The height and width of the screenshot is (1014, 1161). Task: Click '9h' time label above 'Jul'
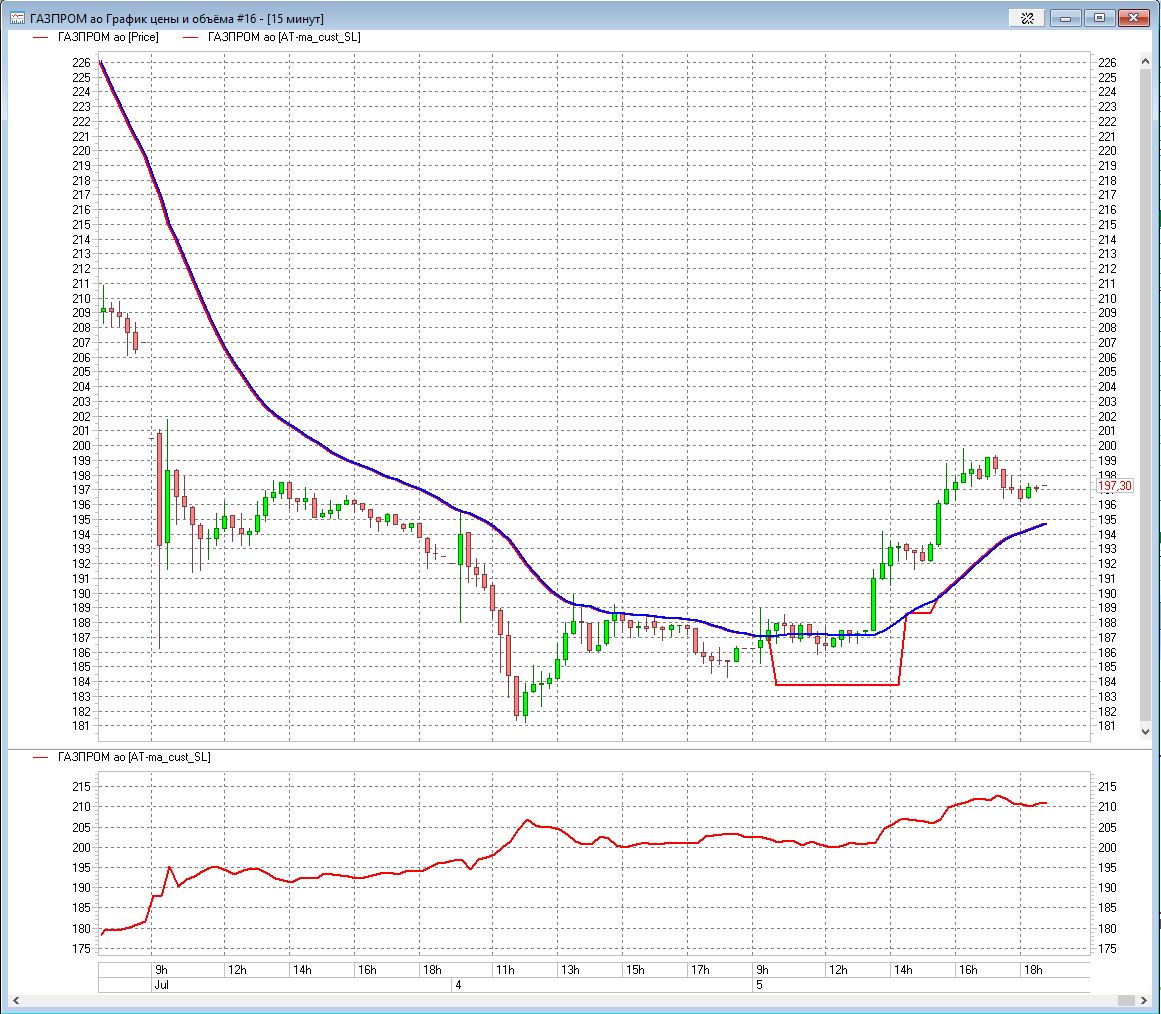161,970
